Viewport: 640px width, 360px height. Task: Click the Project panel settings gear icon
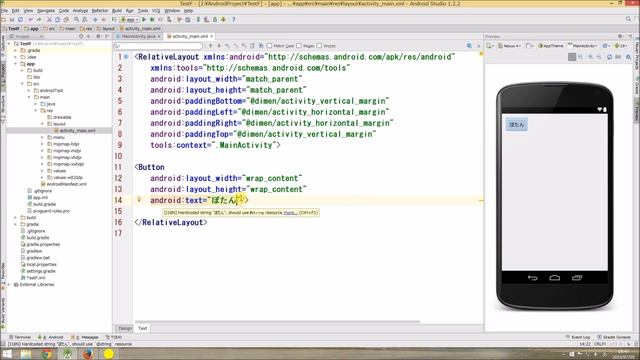98,36
